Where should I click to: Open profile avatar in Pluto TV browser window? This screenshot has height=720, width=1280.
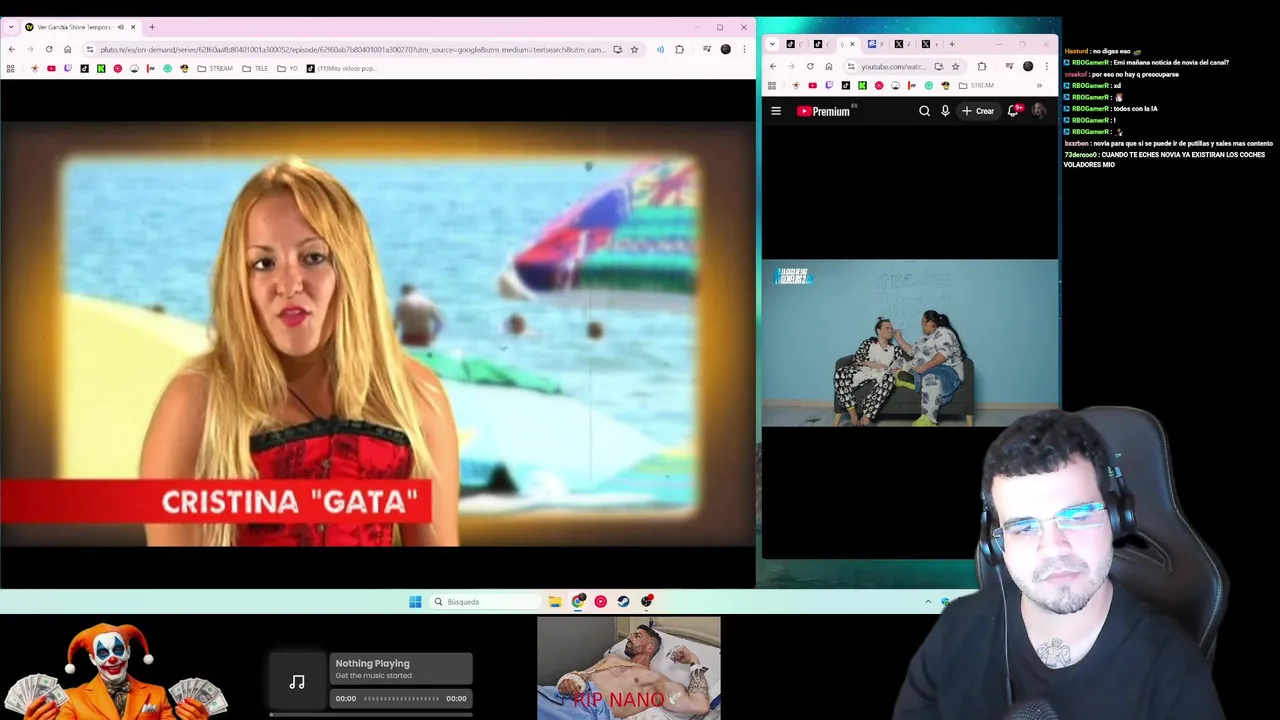pos(726,49)
